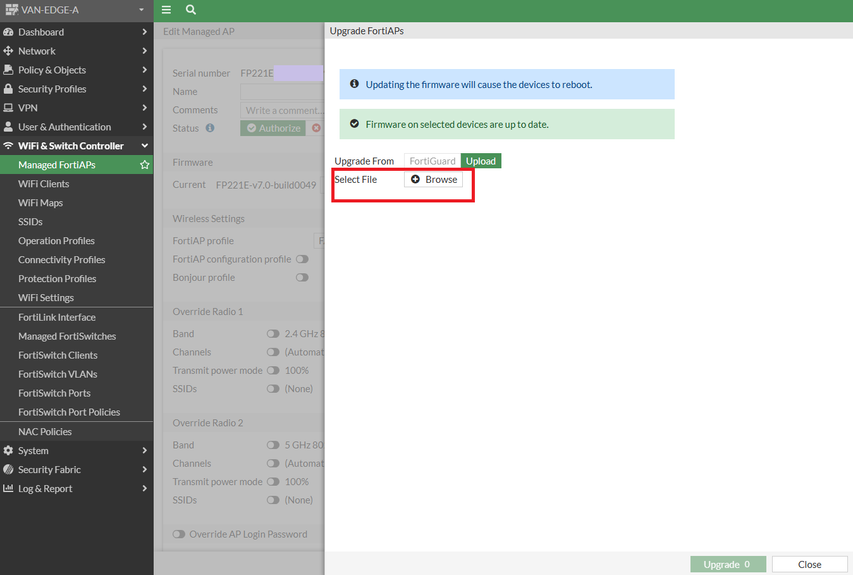The image size is (853, 575).
Task: Toggle FortiAP configuration profile switch
Action: [302, 259]
